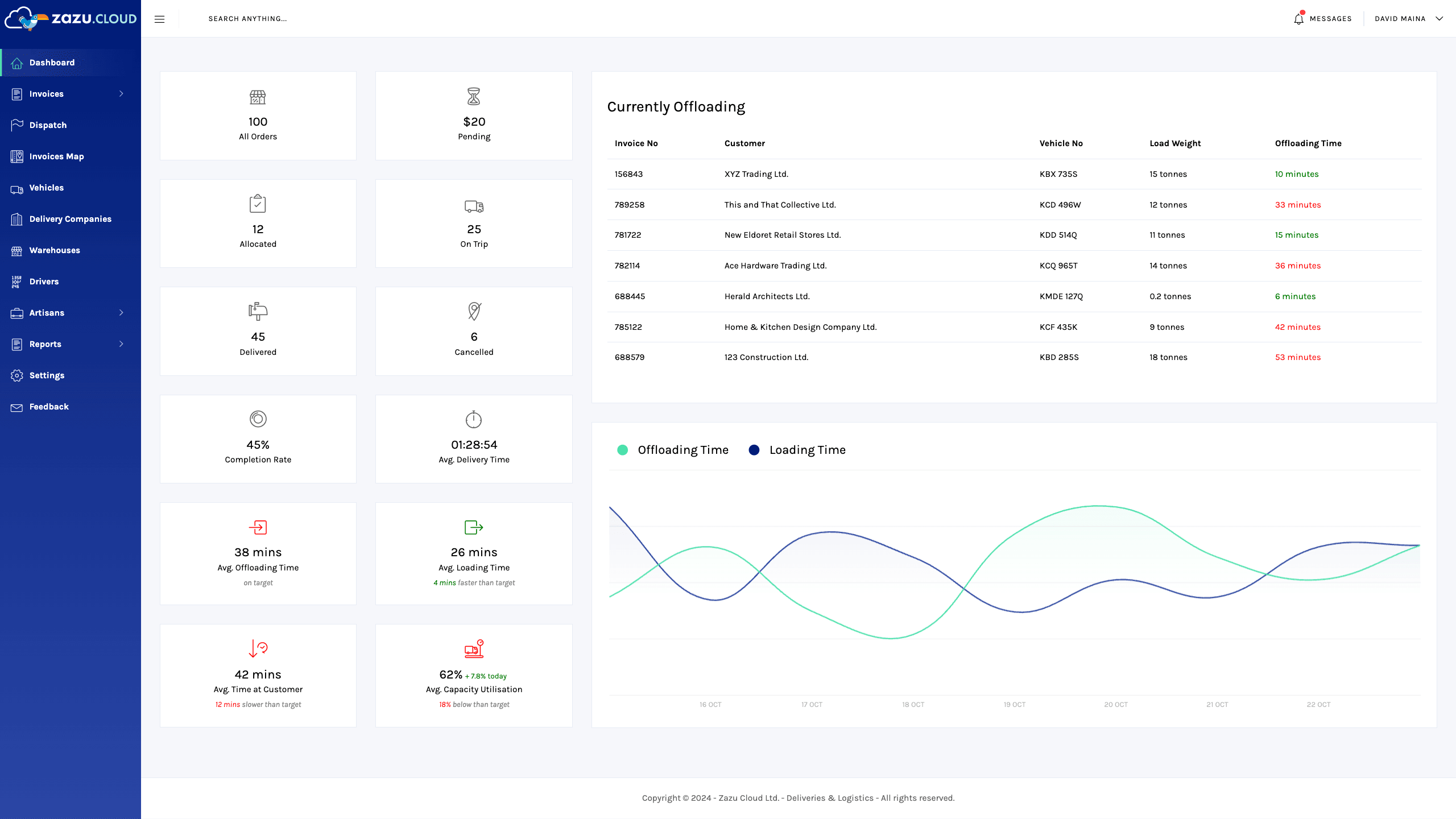Click the Completion Rate circle icon

[x=258, y=419]
